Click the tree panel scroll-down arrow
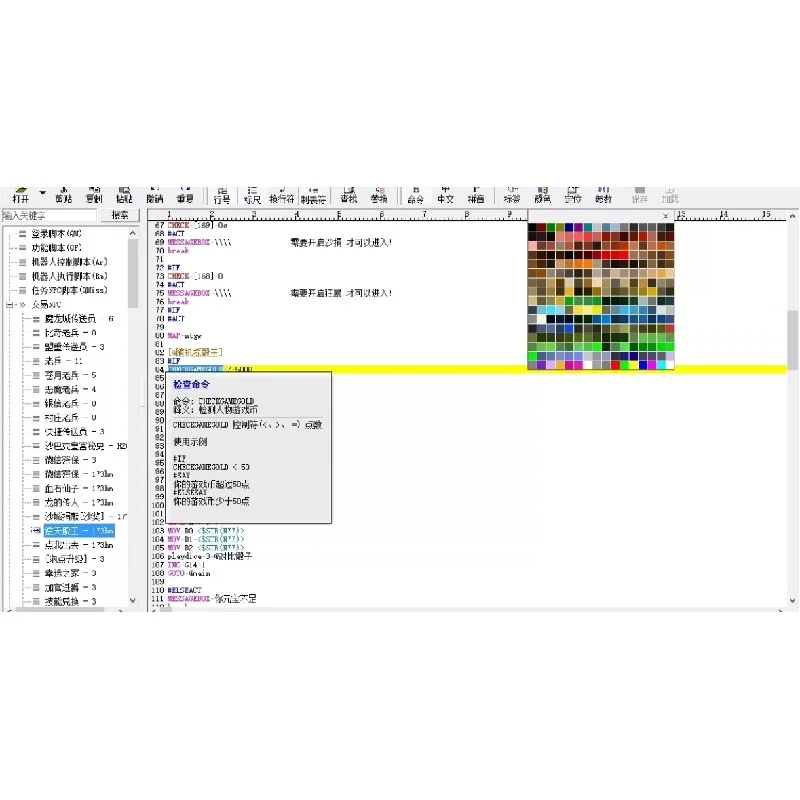The height and width of the screenshot is (800, 800). point(133,601)
